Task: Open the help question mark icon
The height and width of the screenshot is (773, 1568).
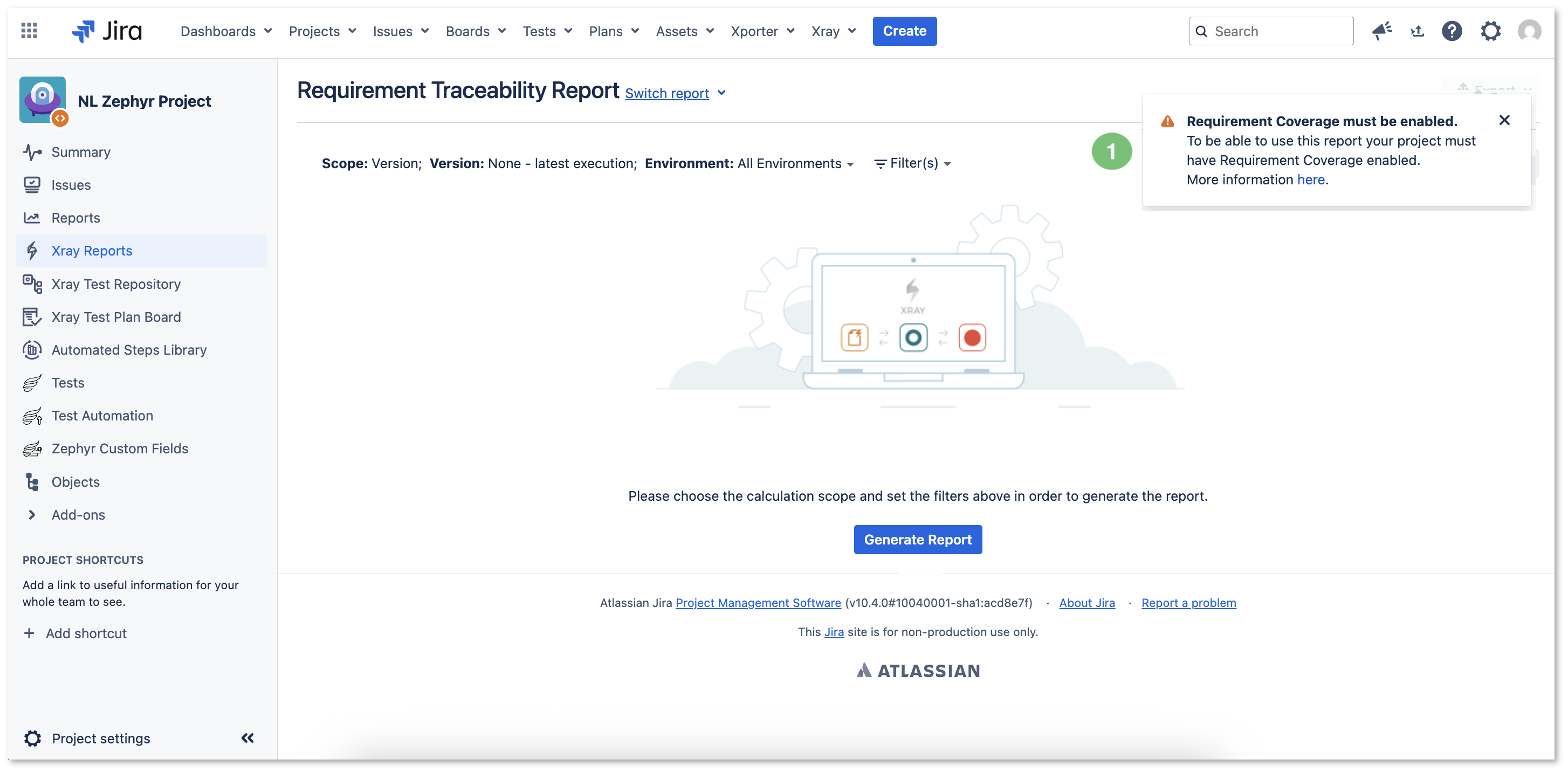Action: point(1452,30)
